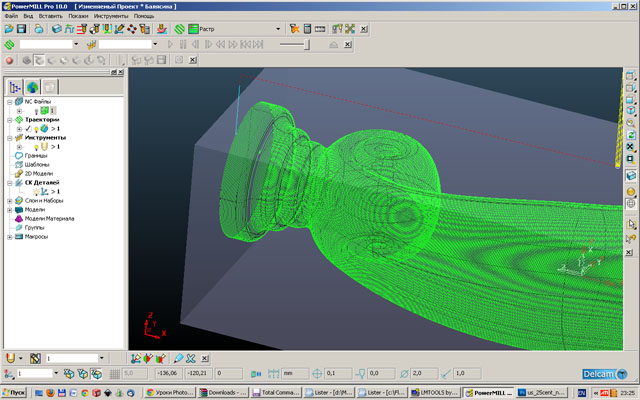Click the measurer ruler icon
Viewport: 640px width, 400px height.
[320, 29]
